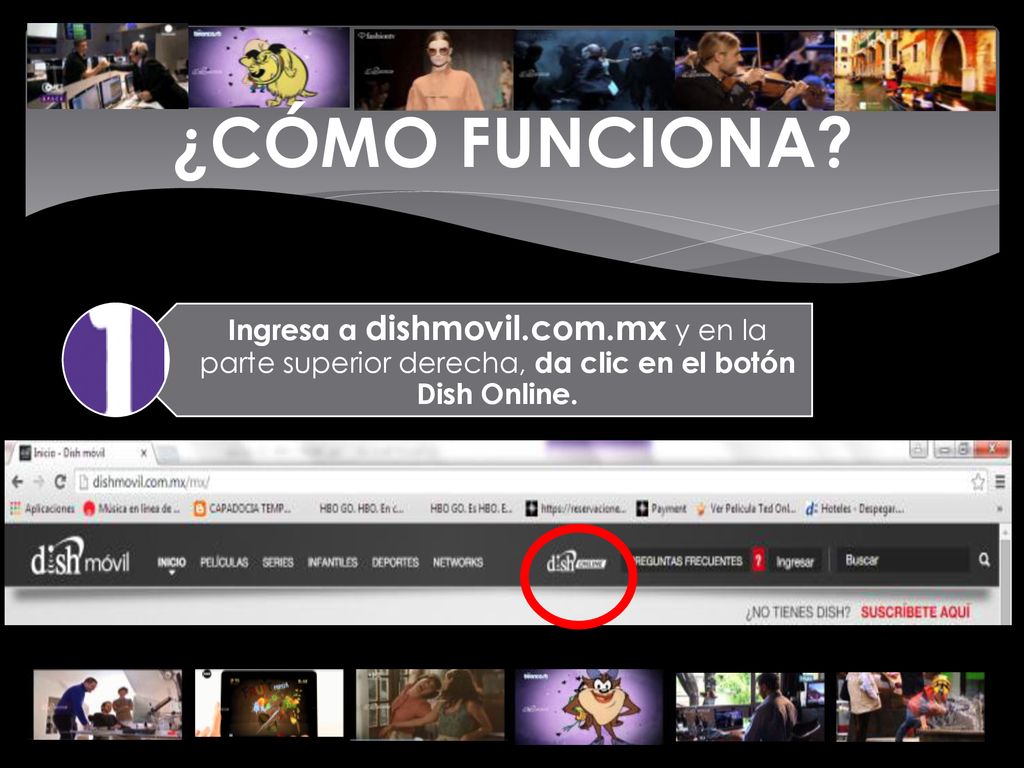This screenshot has height=768, width=1024.
Task: Open the Payment bookmark
Action: click(x=661, y=508)
